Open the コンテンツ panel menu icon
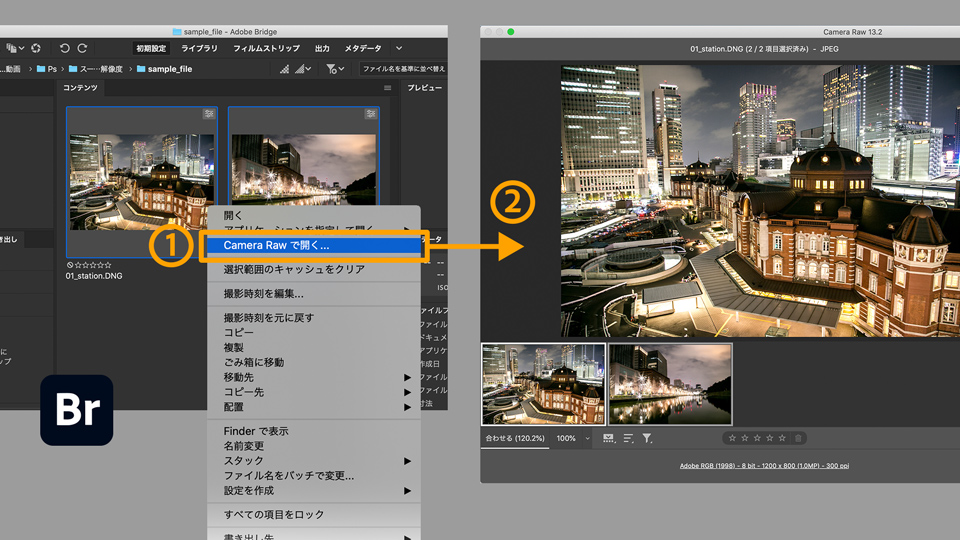Image resolution: width=960 pixels, height=540 pixels. 388,88
